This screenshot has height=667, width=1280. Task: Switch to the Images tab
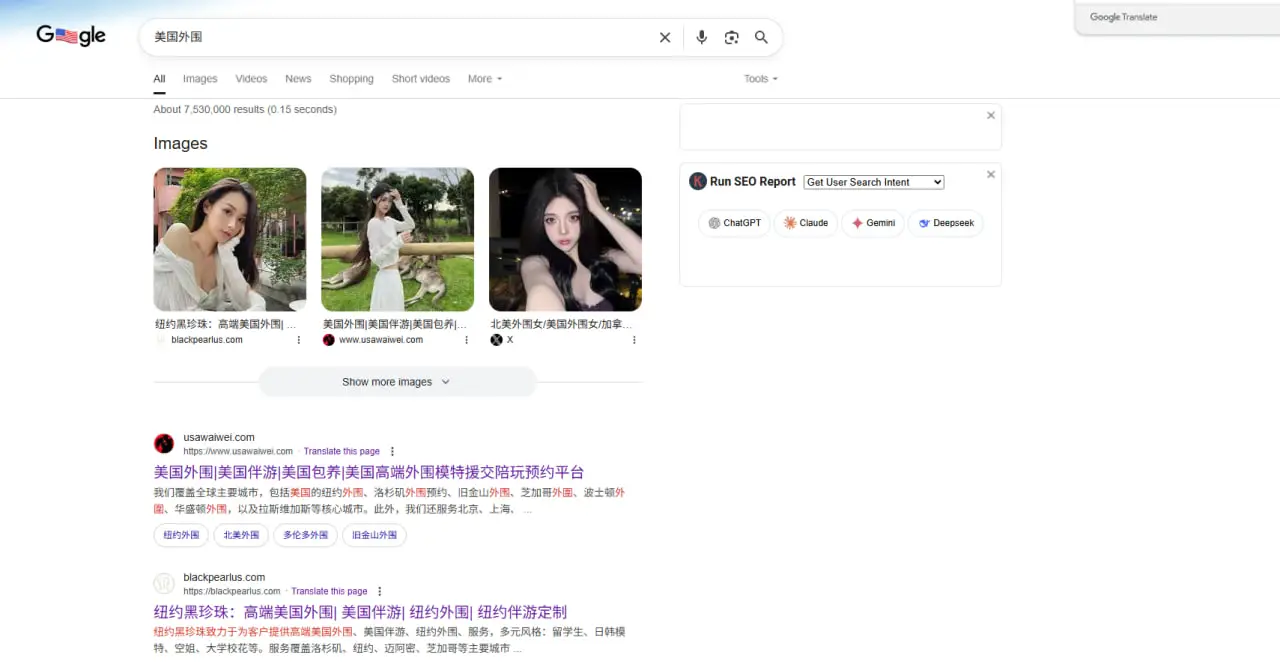200,79
